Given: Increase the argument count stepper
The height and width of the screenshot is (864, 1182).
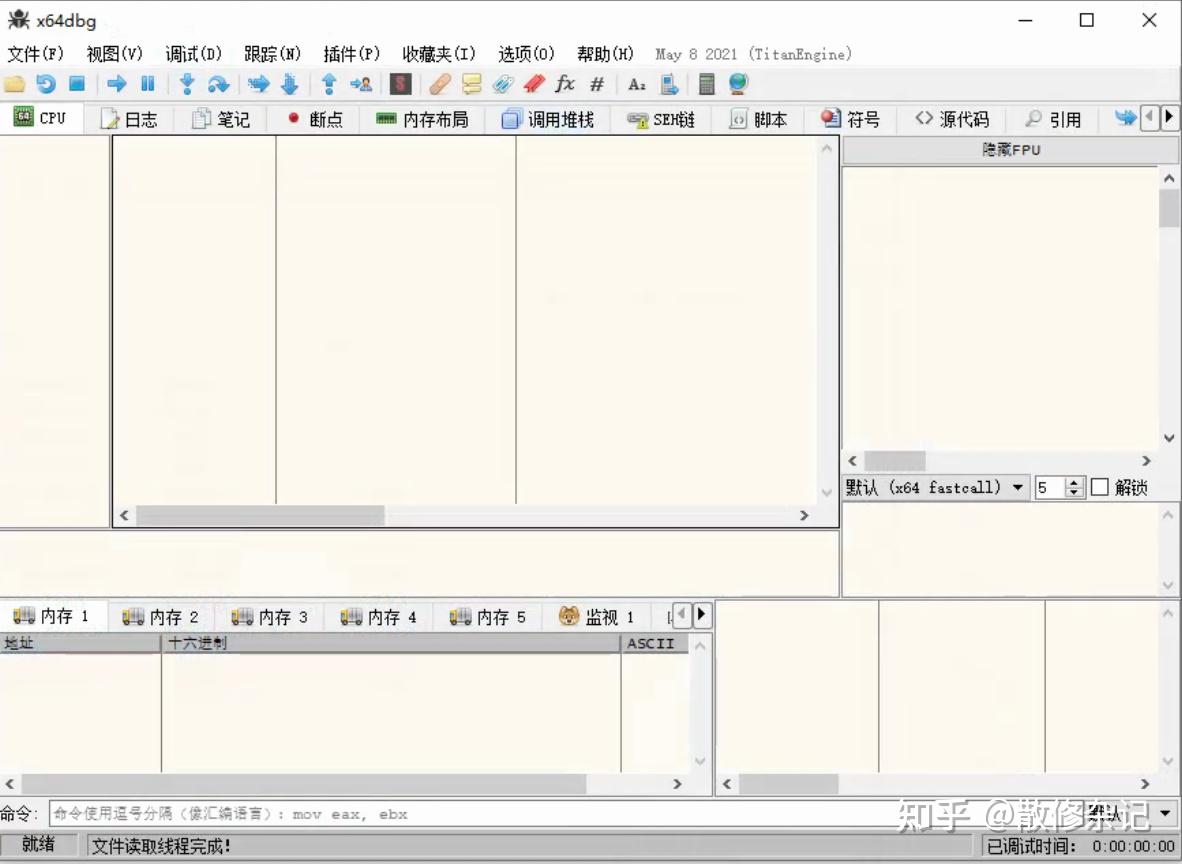Looking at the screenshot, I should (x=1074, y=482).
